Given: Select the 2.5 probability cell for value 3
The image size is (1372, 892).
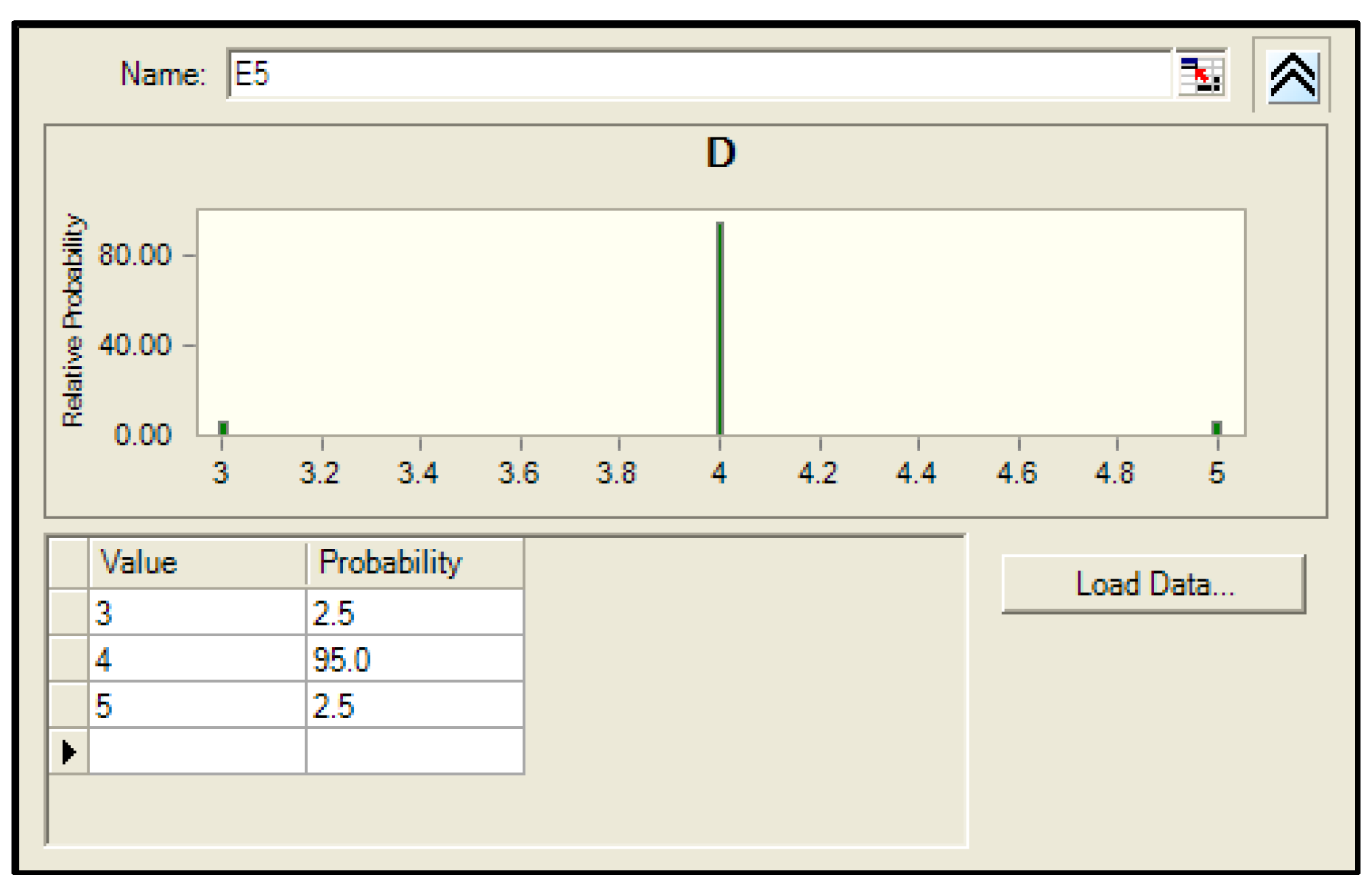Looking at the screenshot, I should point(415,613).
